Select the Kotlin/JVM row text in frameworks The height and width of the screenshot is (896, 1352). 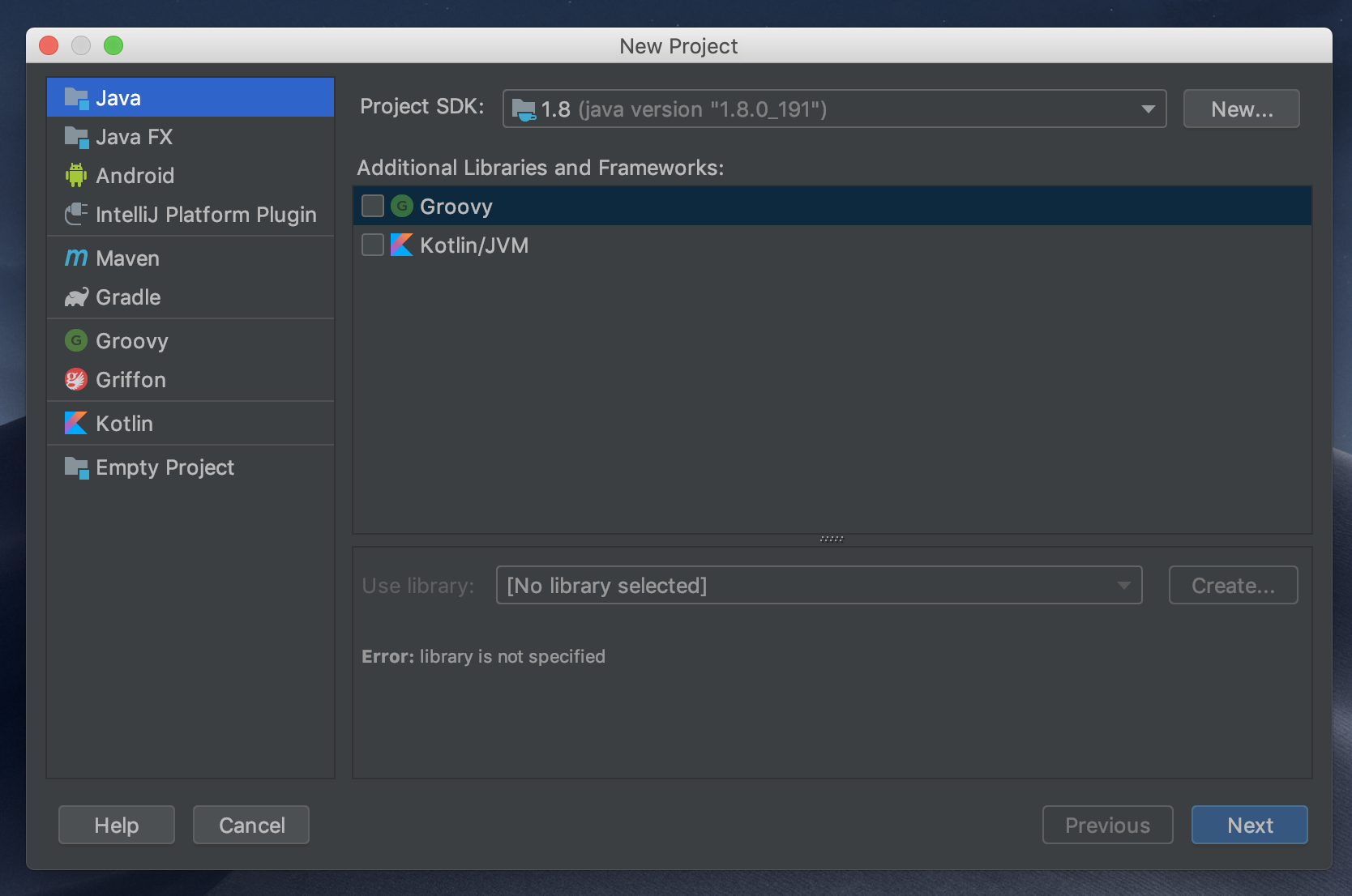coord(474,245)
